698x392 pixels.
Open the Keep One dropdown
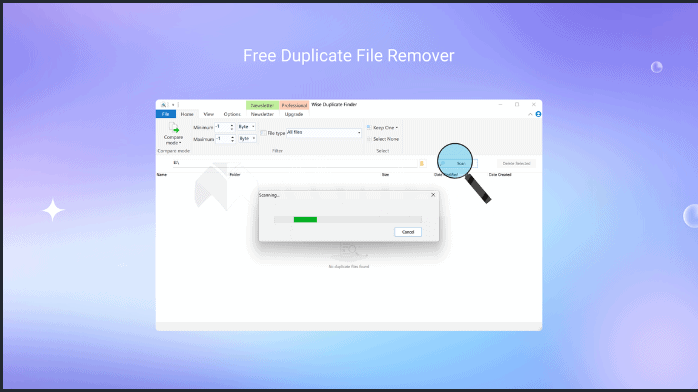382,128
